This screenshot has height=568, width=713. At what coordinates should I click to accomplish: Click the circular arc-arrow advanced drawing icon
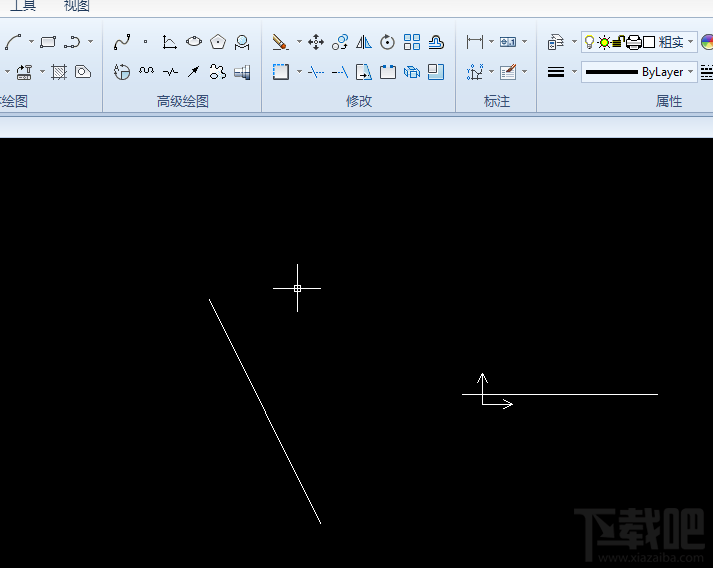[x=122, y=72]
